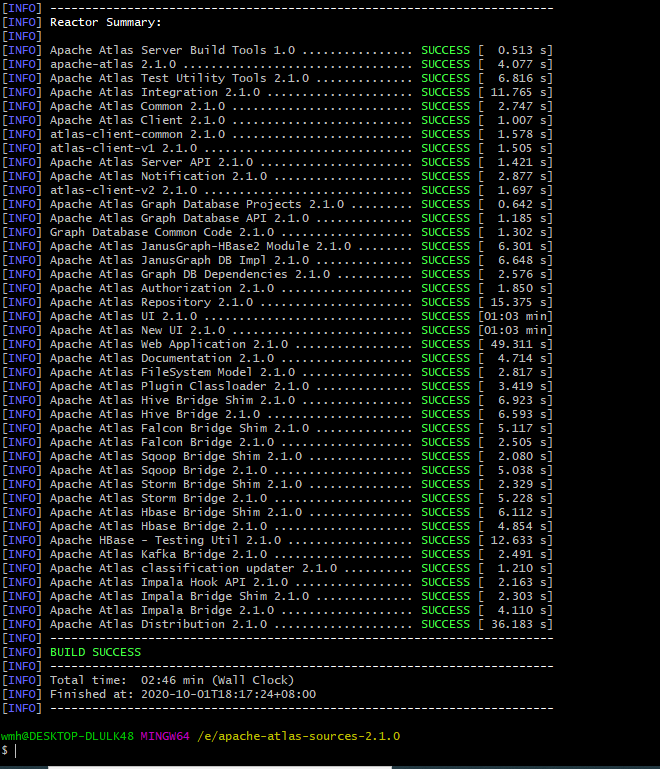Click 'Finished at: 2020-10-01T18:17:24+08:00' line
Image resolution: width=660 pixels, height=769 pixels.
click(183, 694)
